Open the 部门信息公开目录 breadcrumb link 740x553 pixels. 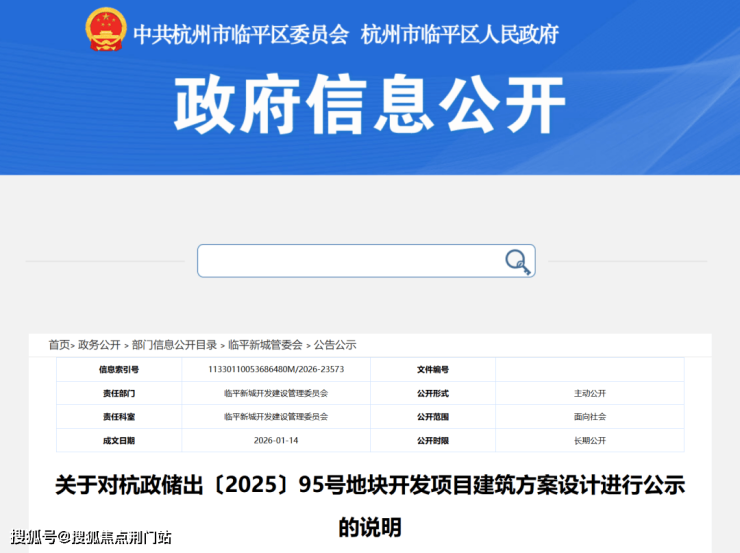click(x=174, y=345)
